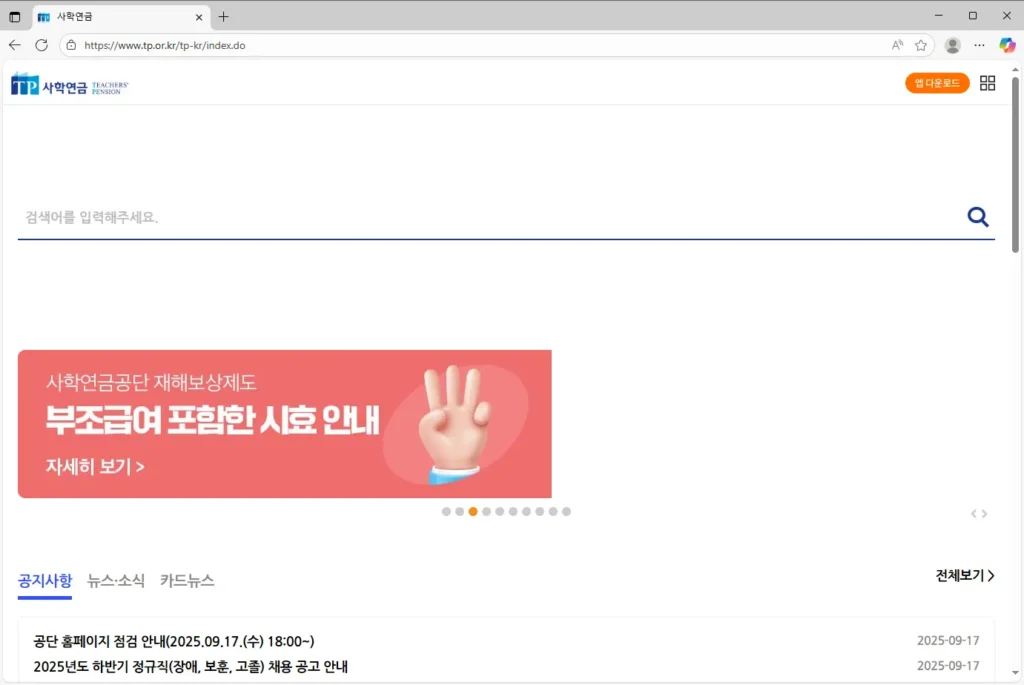Click the read aloud icon in address bar
Viewport: 1024px width, 685px height.
[x=897, y=45]
